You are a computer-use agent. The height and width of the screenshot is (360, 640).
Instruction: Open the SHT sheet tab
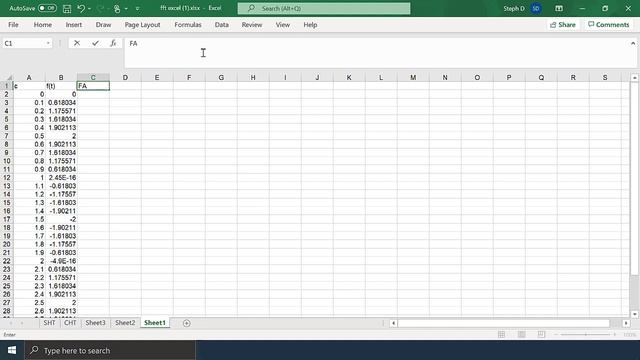(x=49, y=323)
